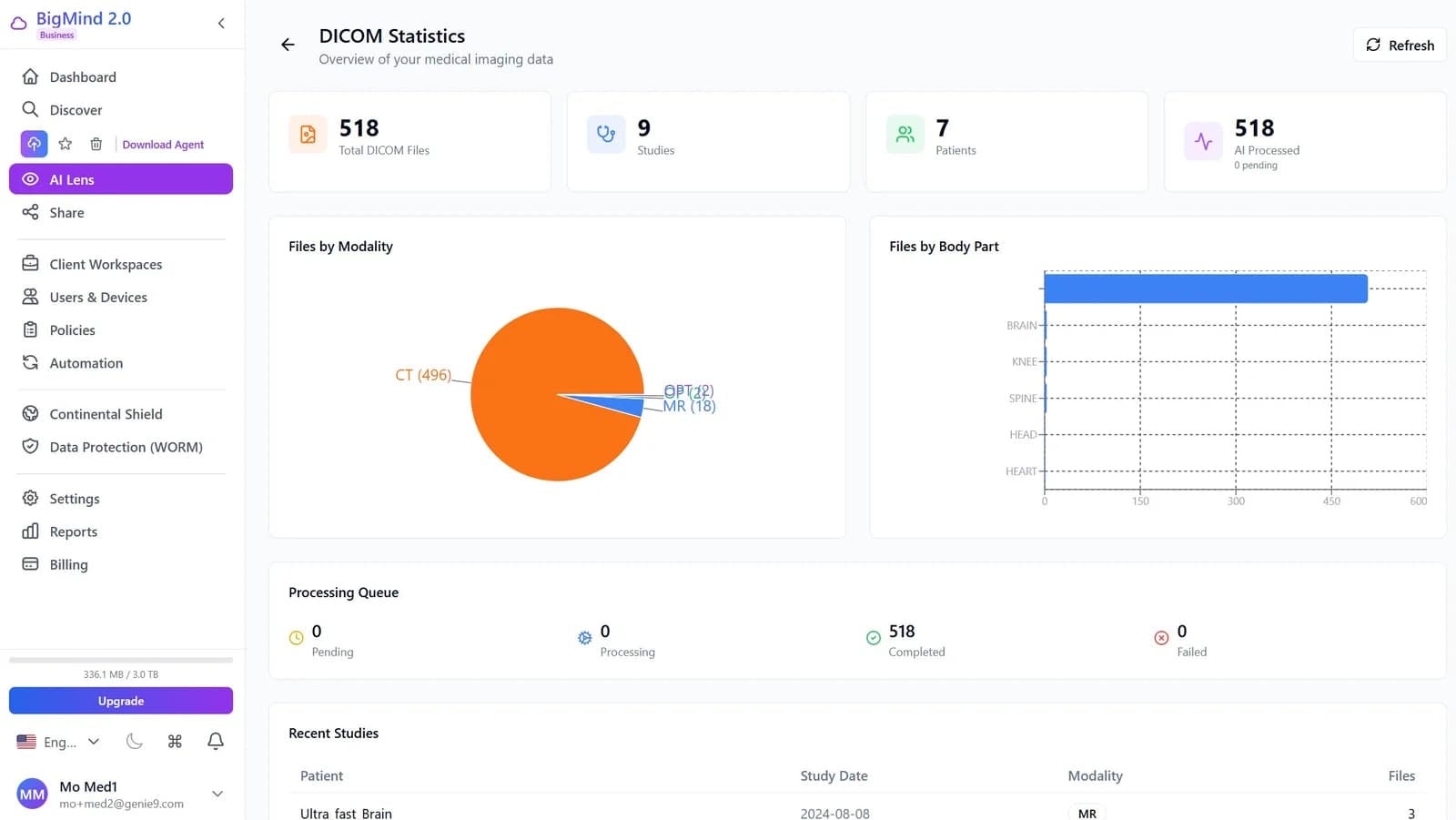Open the language selector dropdown
This screenshot has width=1456, height=820.
coord(58,742)
